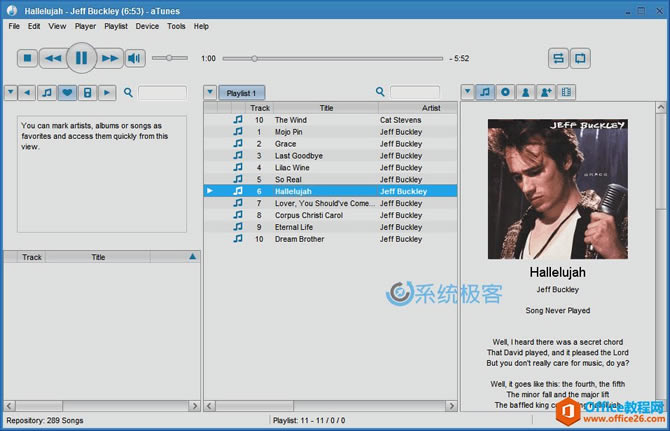The width and height of the screenshot is (670, 431).
Task: Show the similar artists context tab
Action: (x=546, y=92)
